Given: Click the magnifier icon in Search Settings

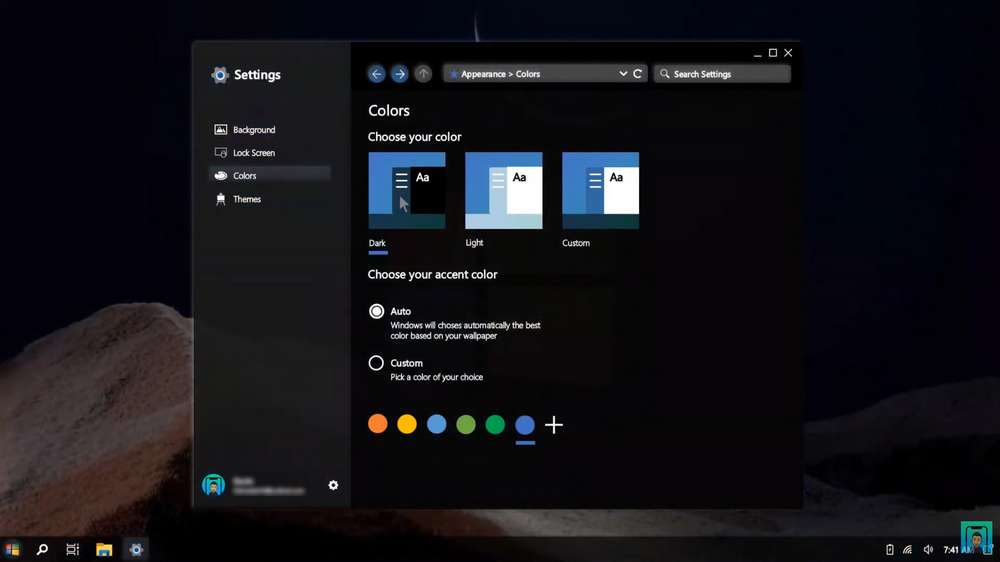Looking at the screenshot, I should (x=665, y=74).
